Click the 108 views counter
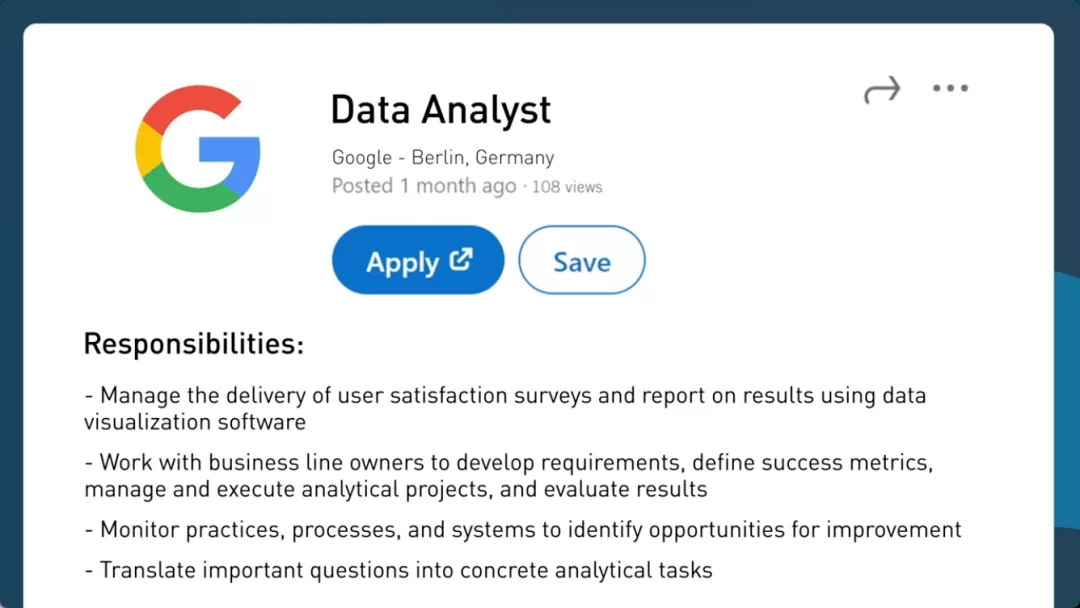Viewport: 1080px width, 608px height. (567, 187)
